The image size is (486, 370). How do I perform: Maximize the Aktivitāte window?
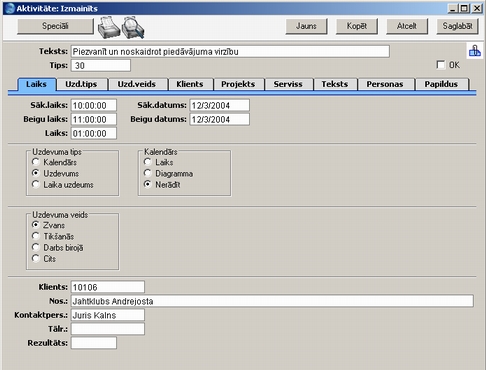coord(465,8)
